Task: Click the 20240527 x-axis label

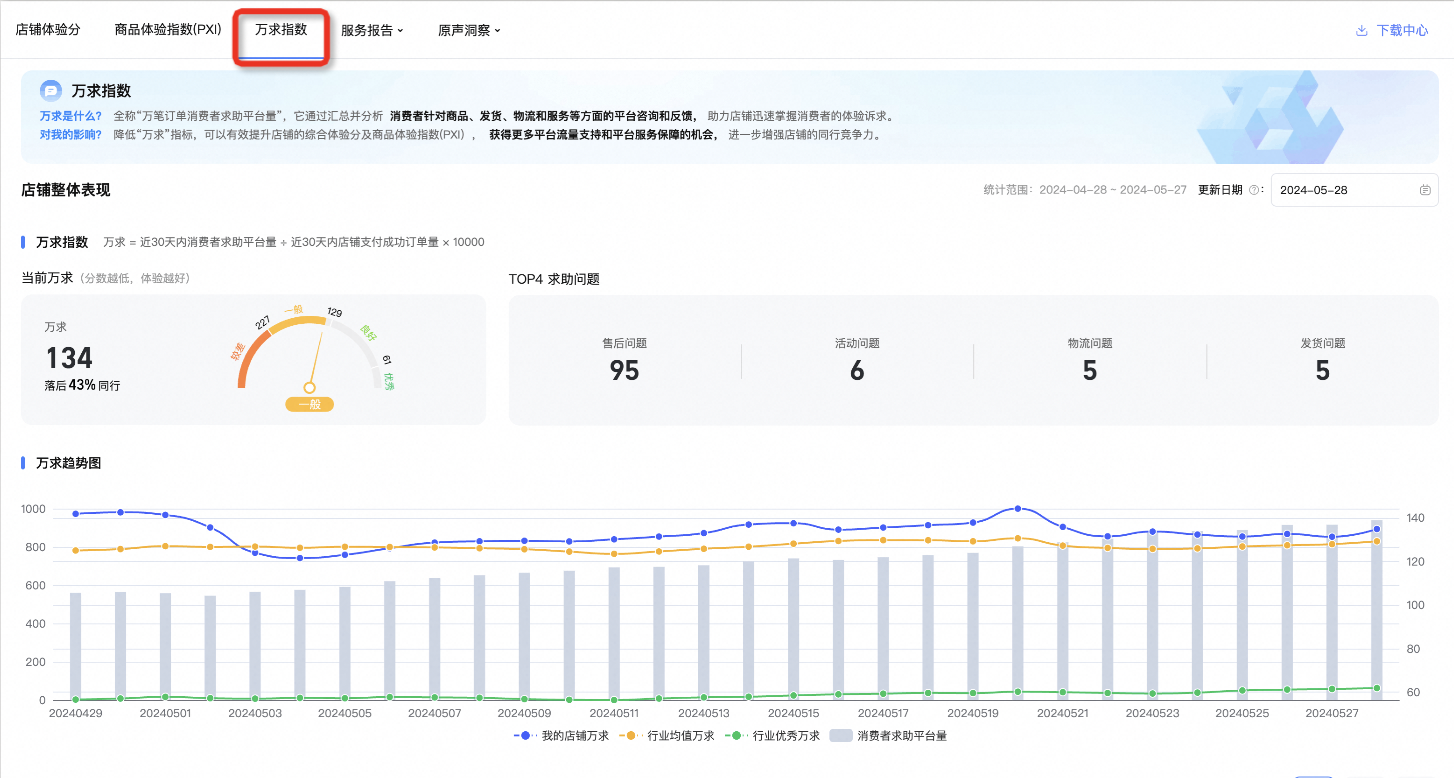Action: coord(1332,714)
